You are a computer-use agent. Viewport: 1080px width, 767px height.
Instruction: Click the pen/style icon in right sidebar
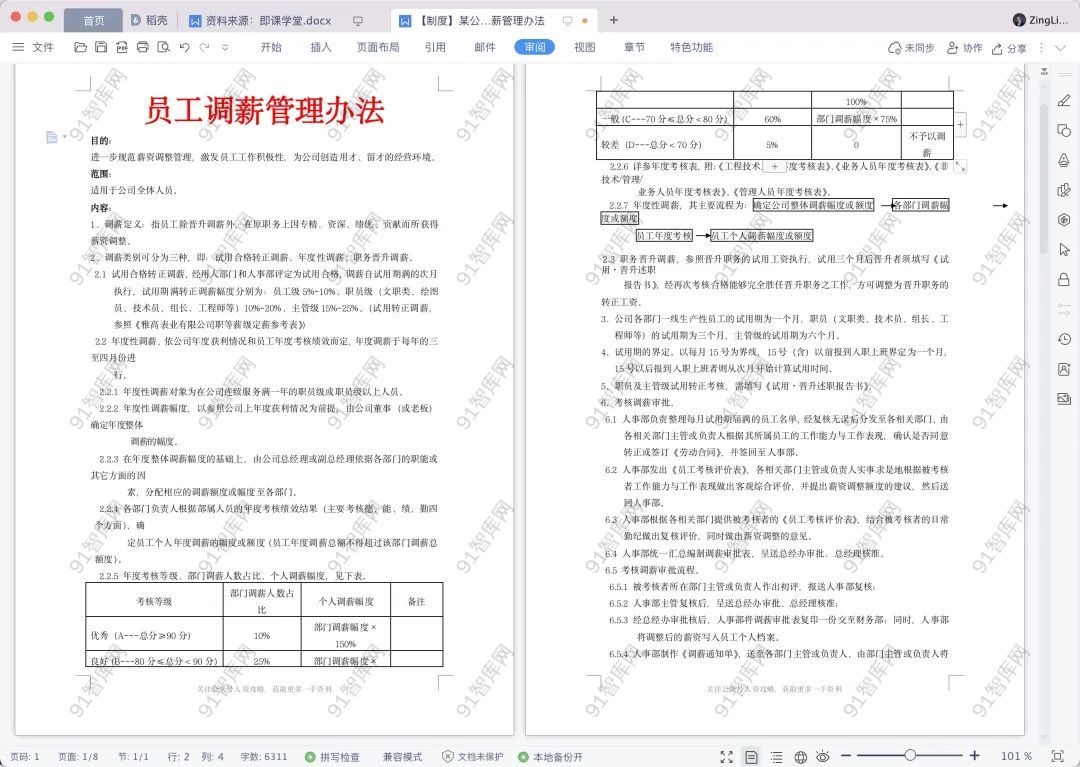click(1063, 100)
